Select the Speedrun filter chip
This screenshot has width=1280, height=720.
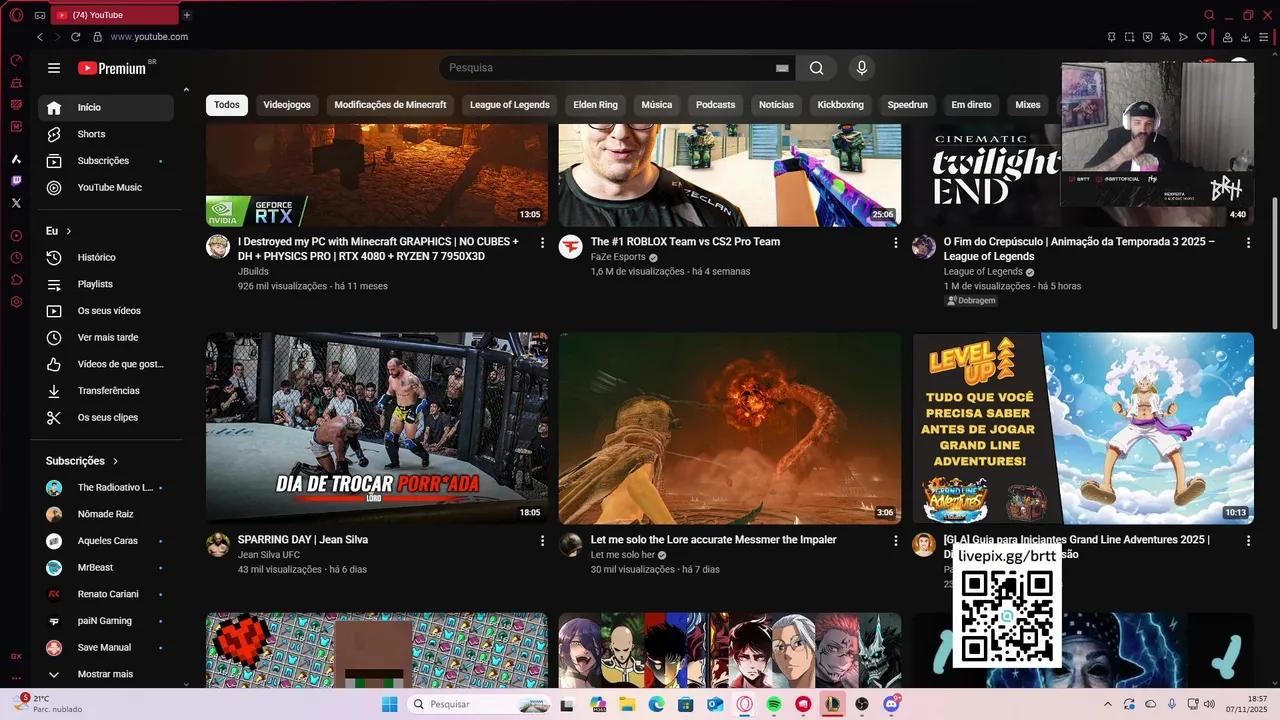pyautogui.click(x=908, y=105)
